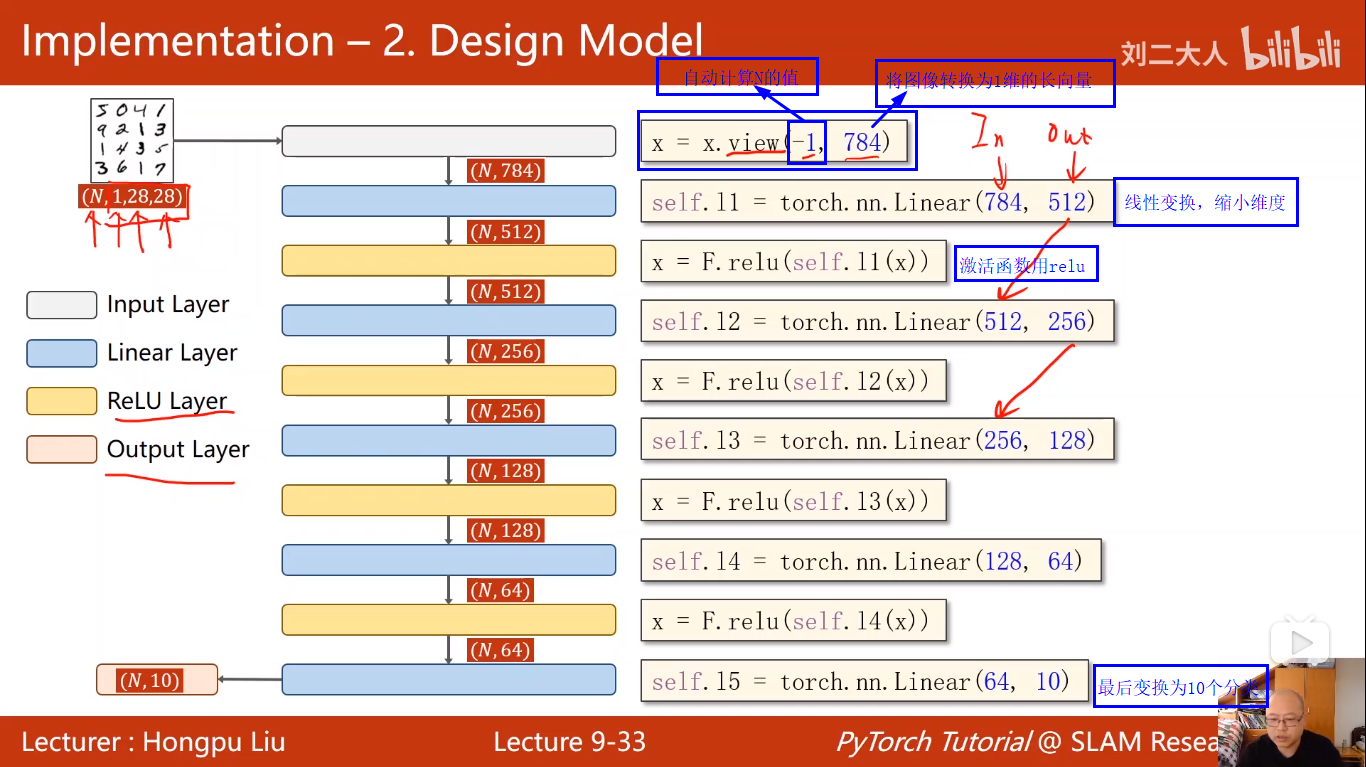Click the '(N,10)' output box
Viewport: 1366px width, 767px height.
click(x=156, y=680)
